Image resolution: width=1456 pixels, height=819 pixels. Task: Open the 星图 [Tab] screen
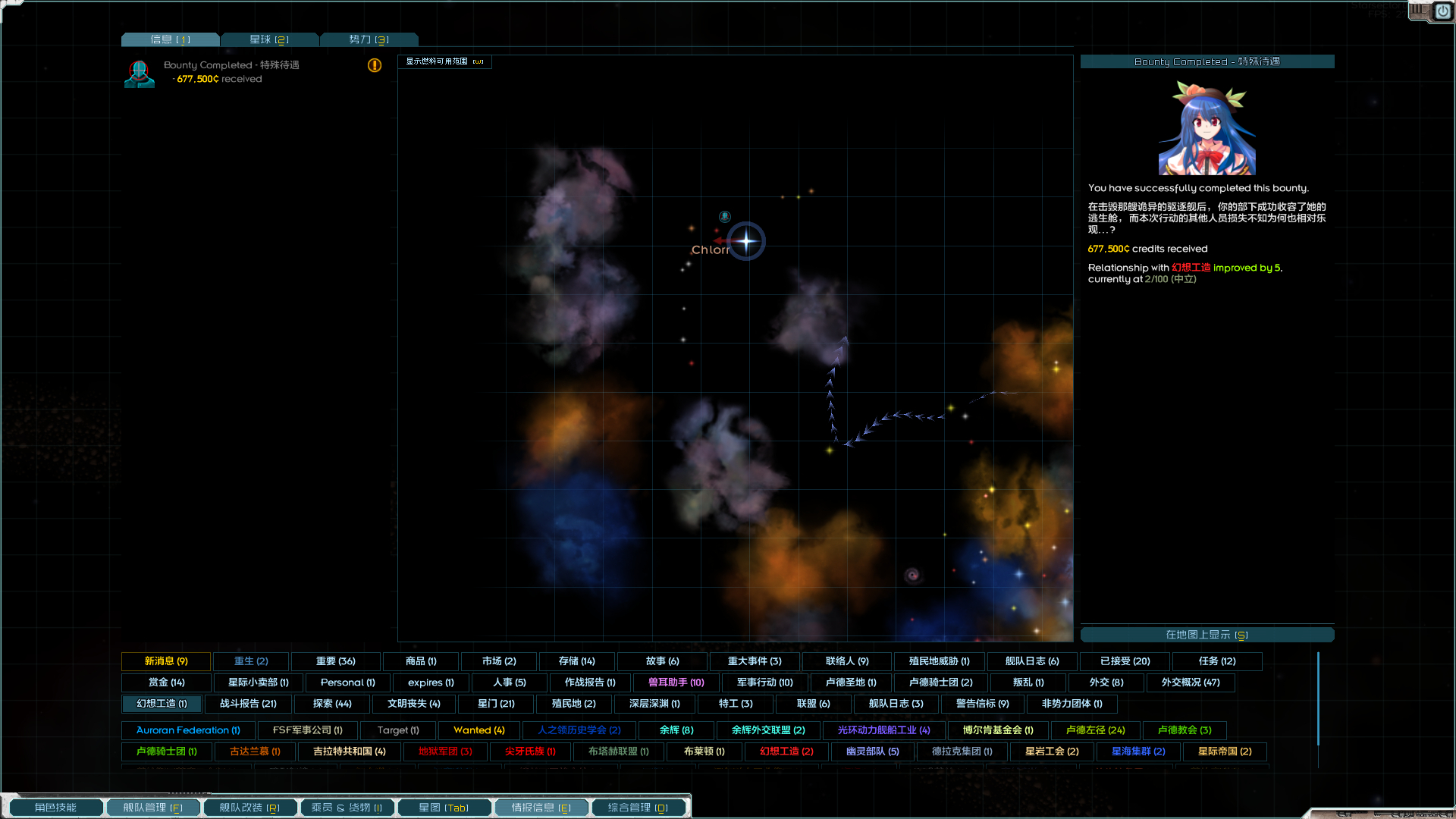pos(444,808)
